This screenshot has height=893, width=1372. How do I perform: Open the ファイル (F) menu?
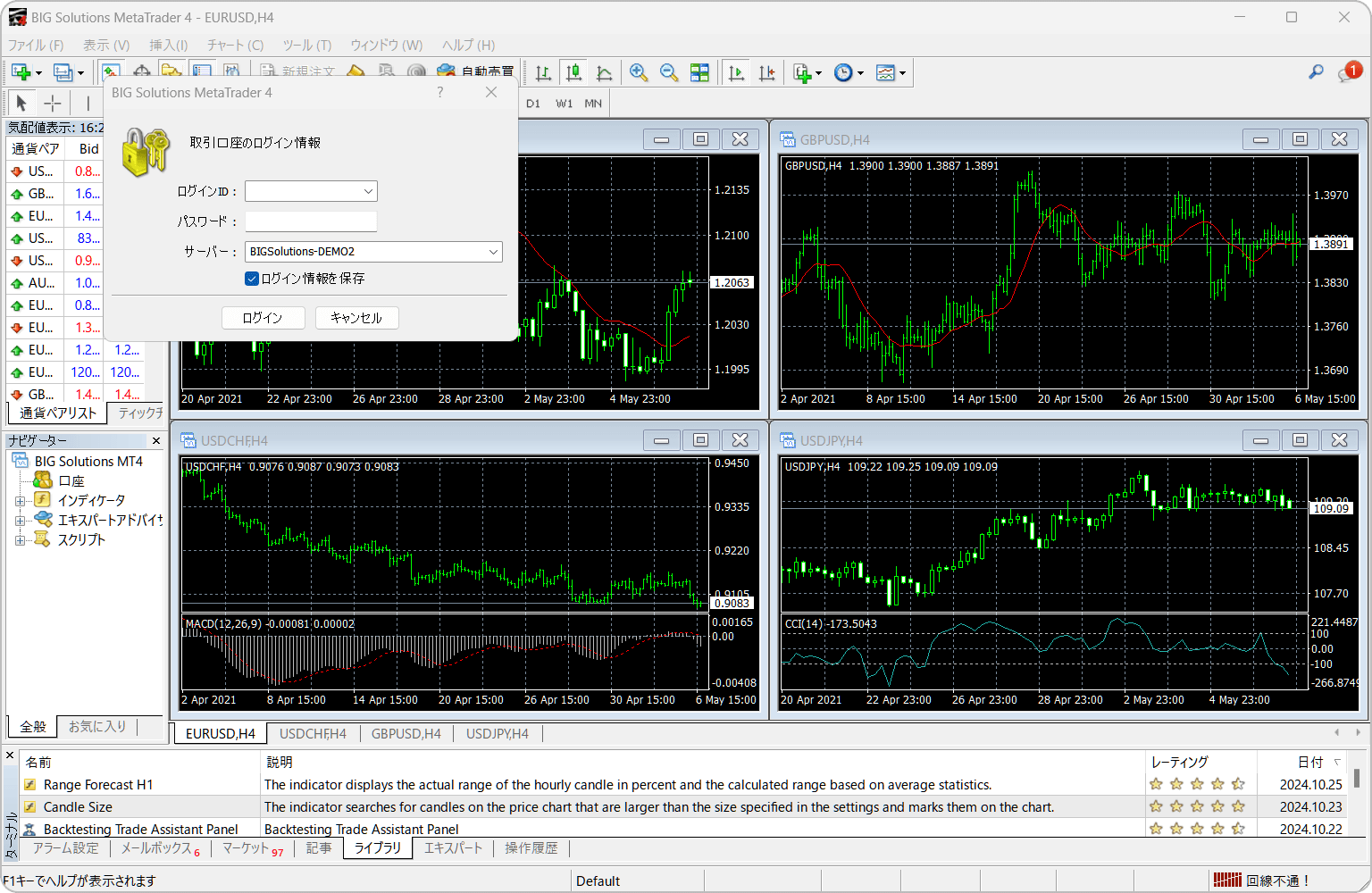coord(36,45)
